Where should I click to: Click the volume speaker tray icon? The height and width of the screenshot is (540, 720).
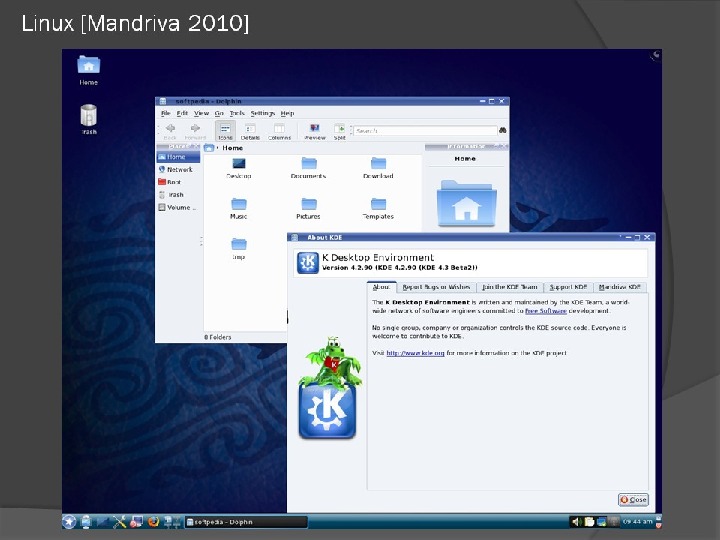click(x=576, y=522)
